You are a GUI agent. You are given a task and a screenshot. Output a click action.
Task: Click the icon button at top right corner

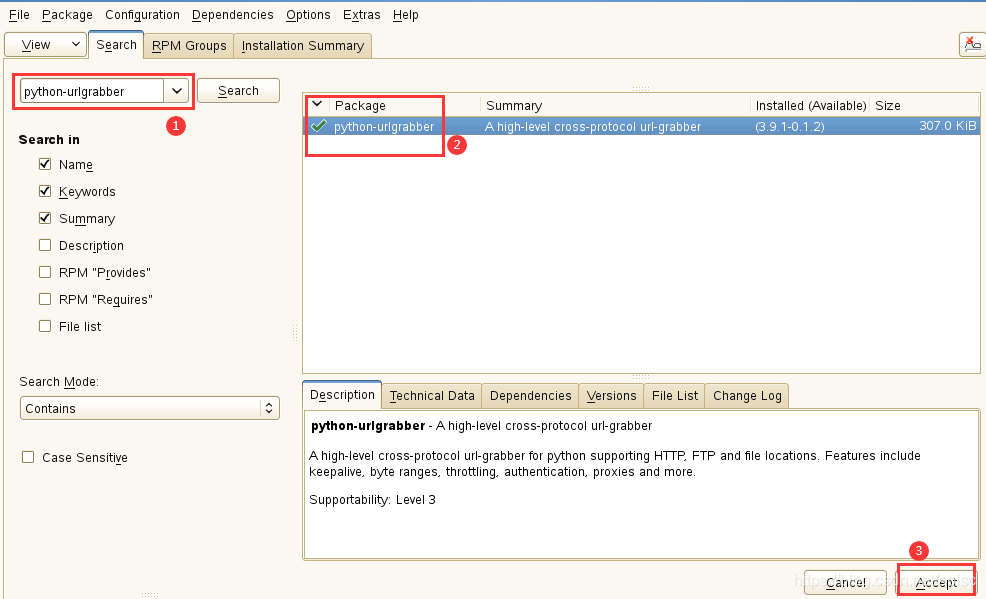point(972,45)
